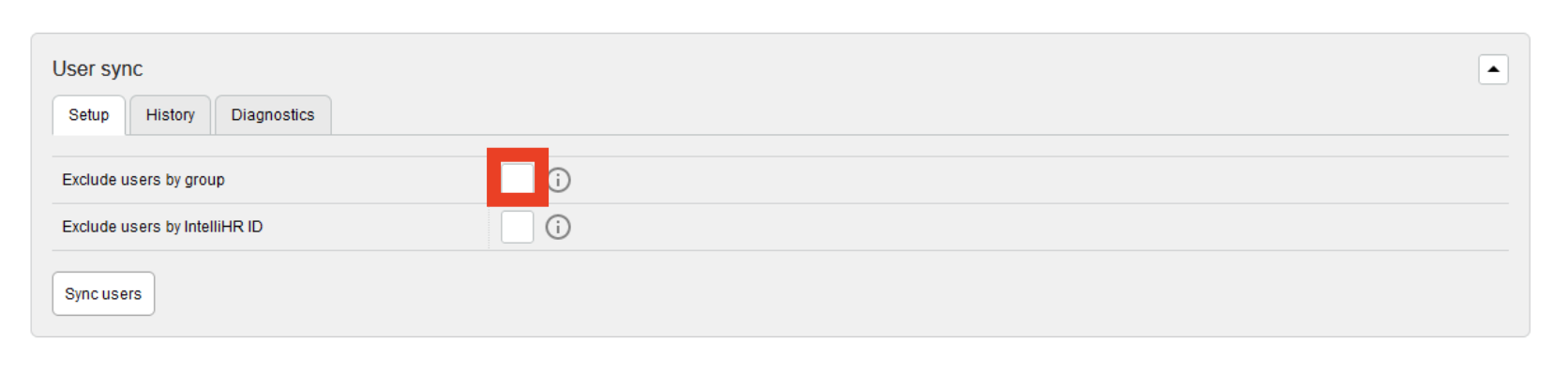Open the Setup tab
1568x371 pixels.
pyautogui.click(x=89, y=115)
